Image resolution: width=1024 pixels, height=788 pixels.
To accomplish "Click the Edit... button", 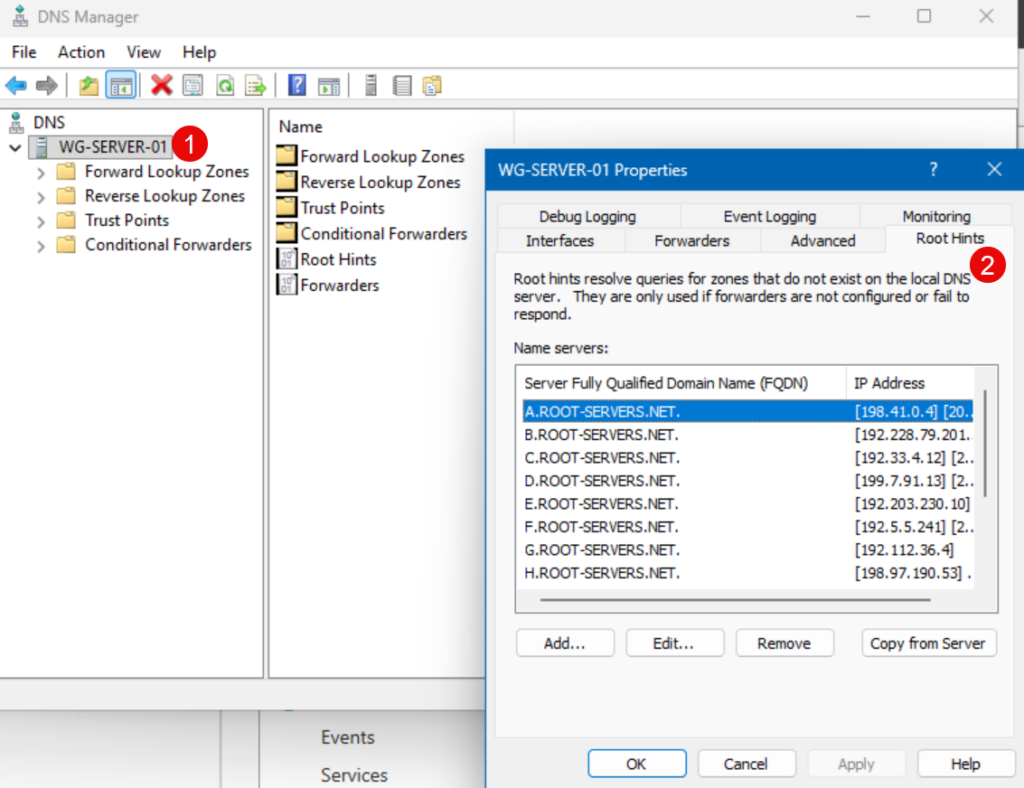I will coord(673,643).
